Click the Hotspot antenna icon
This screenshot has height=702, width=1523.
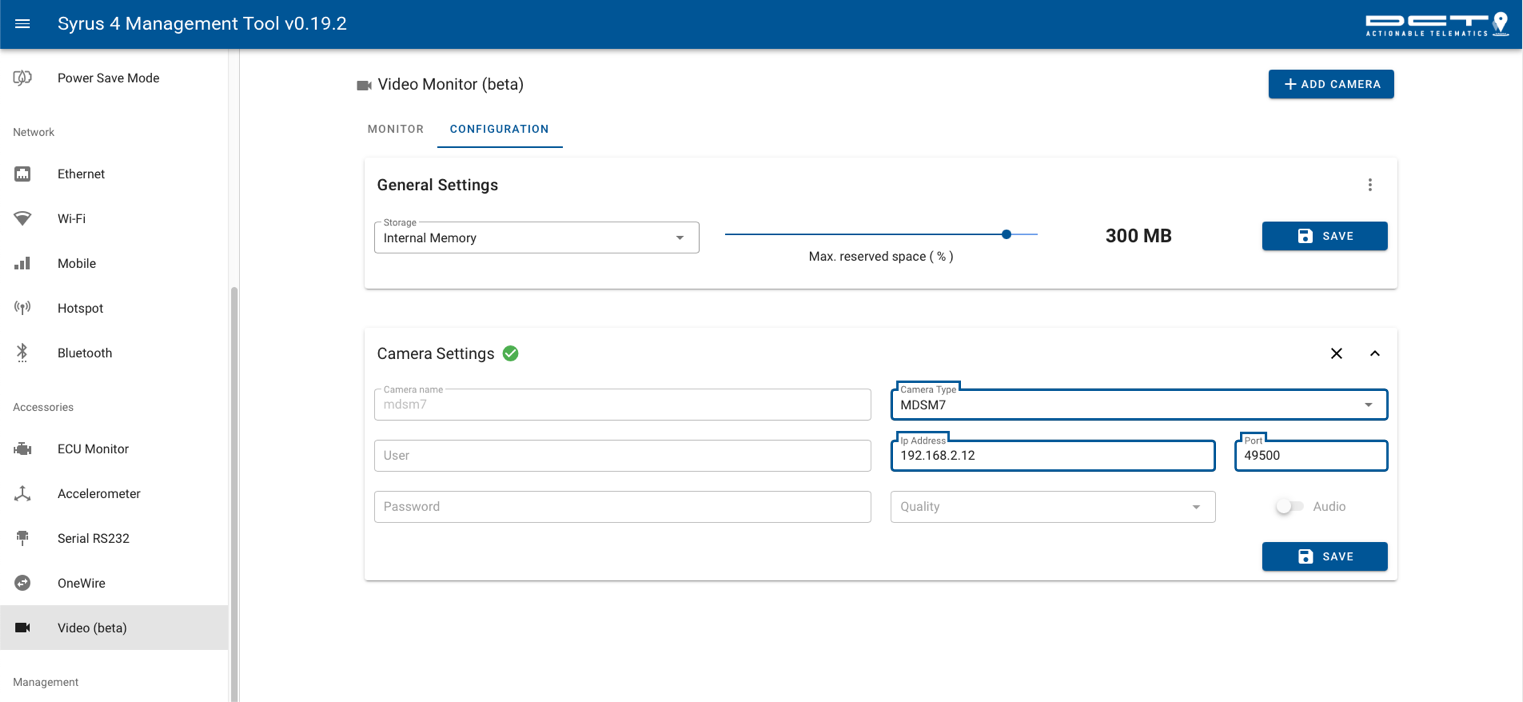click(x=22, y=308)
